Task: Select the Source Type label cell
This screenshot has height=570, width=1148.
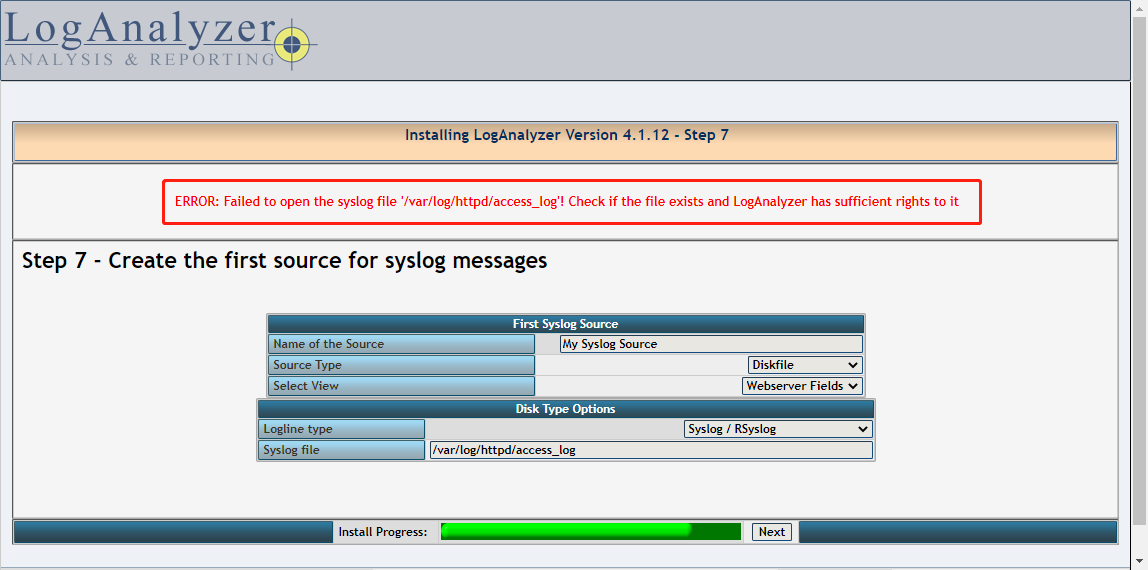Action: coord(401,364)
